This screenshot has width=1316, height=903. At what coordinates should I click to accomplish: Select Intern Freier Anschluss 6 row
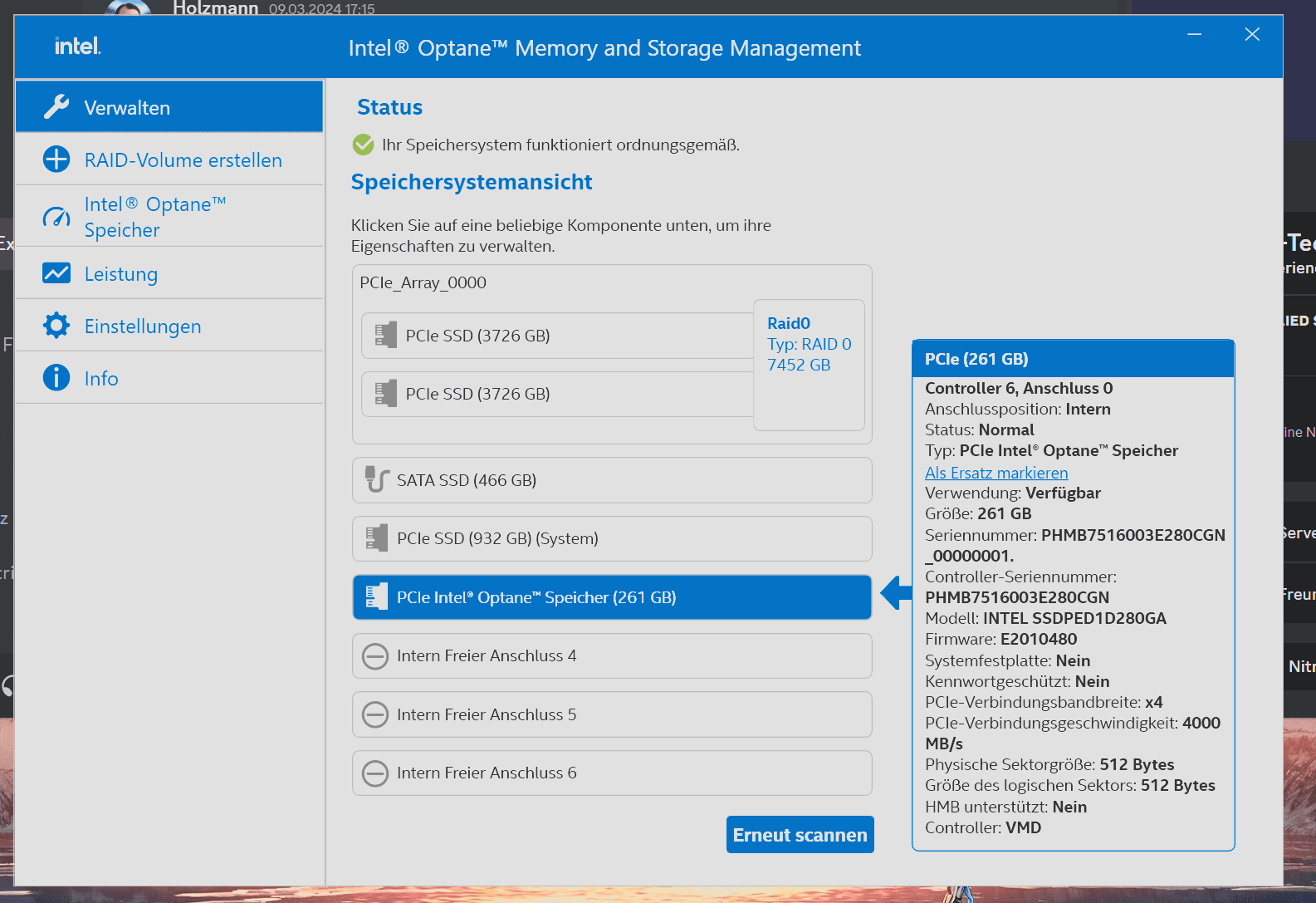[x=612, y=773]
